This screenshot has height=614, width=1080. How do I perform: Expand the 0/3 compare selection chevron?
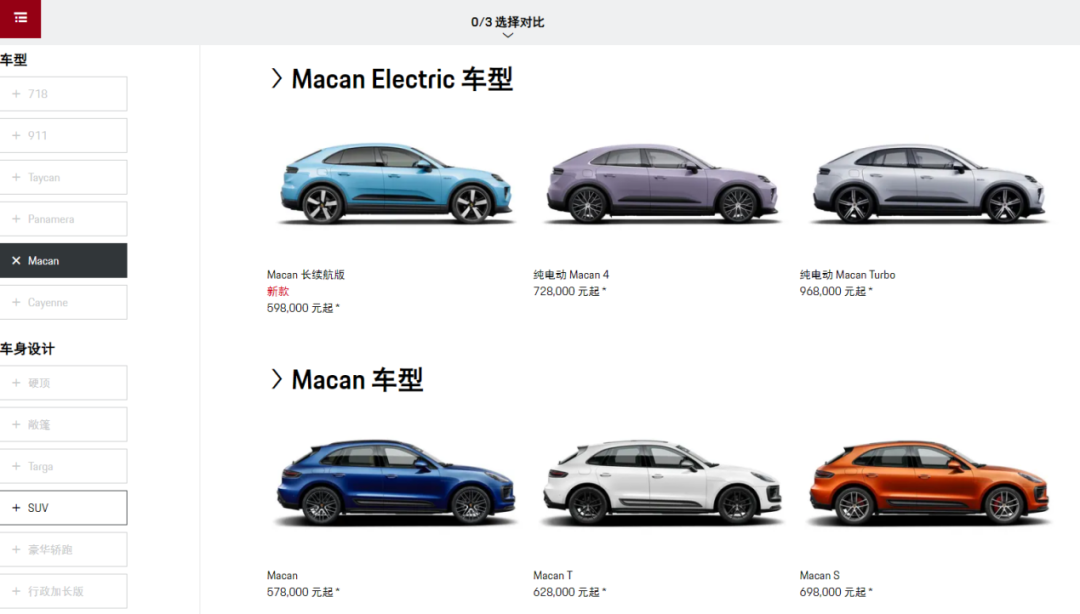508,35
